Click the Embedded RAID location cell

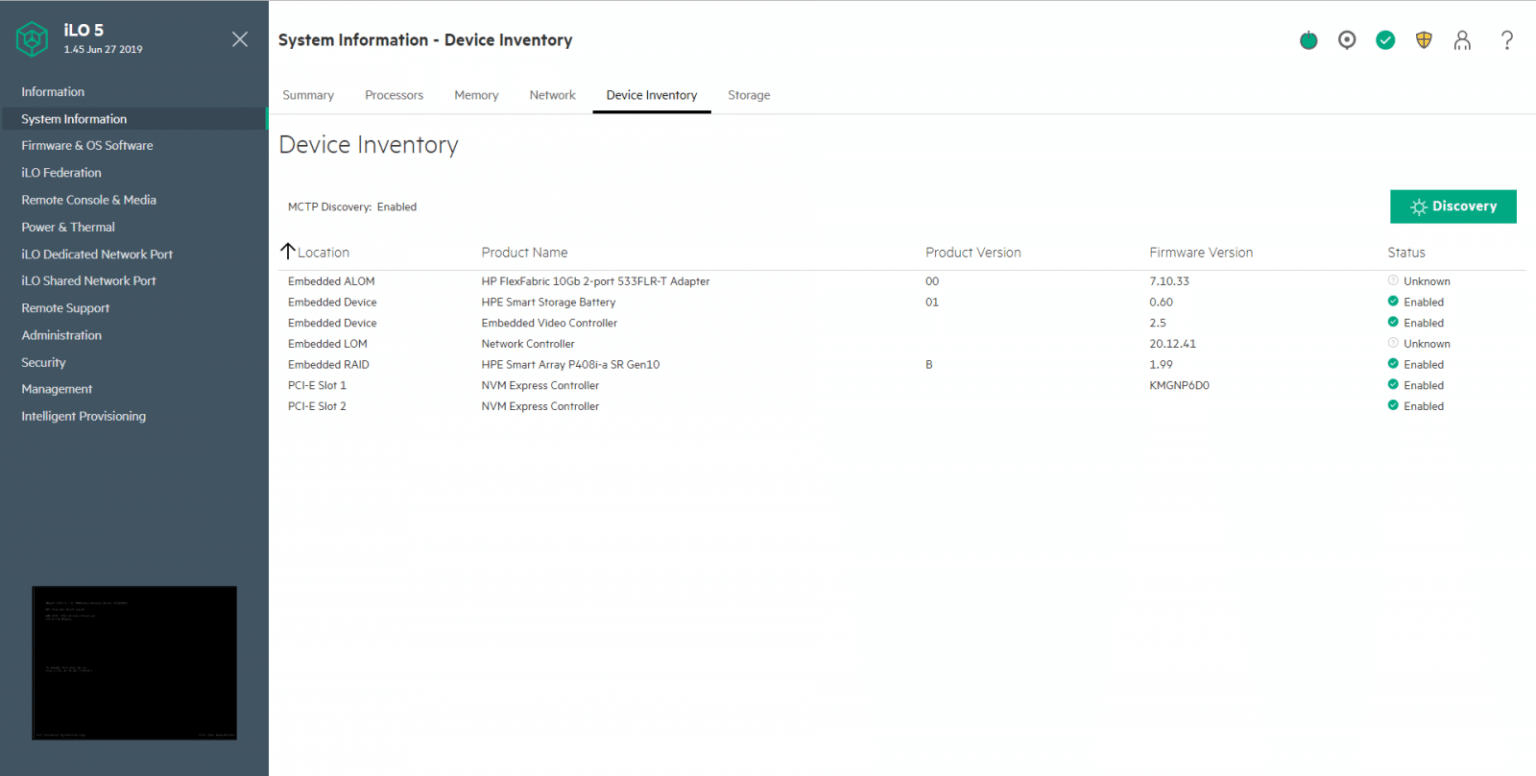click(328, 365)
